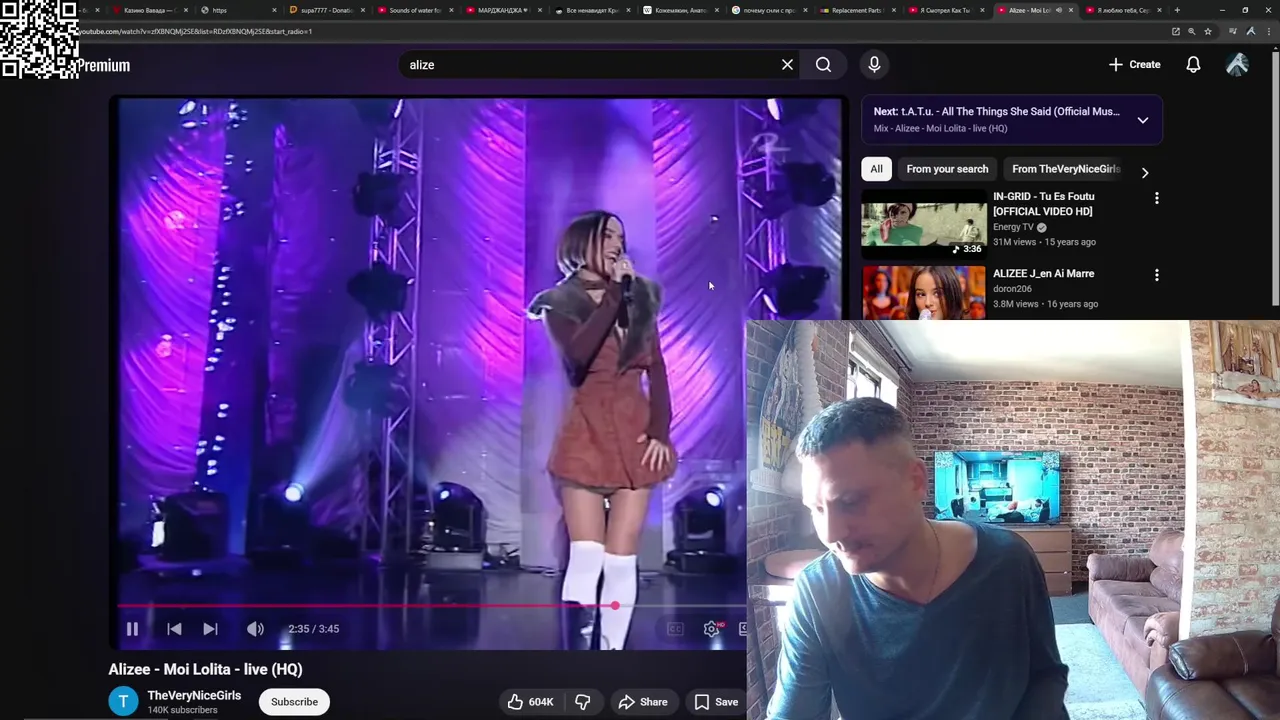1280x720 pixels.
Task: Close the active 'Alizee - Moi Lol' tab
Action: [1071, 10]
